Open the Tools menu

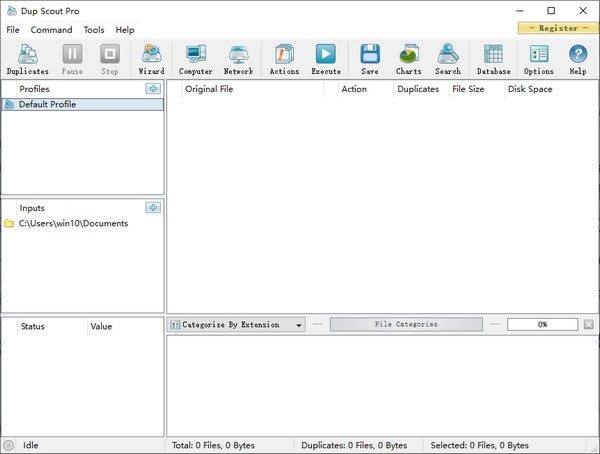pyautogui.click(x=94, y=30)
